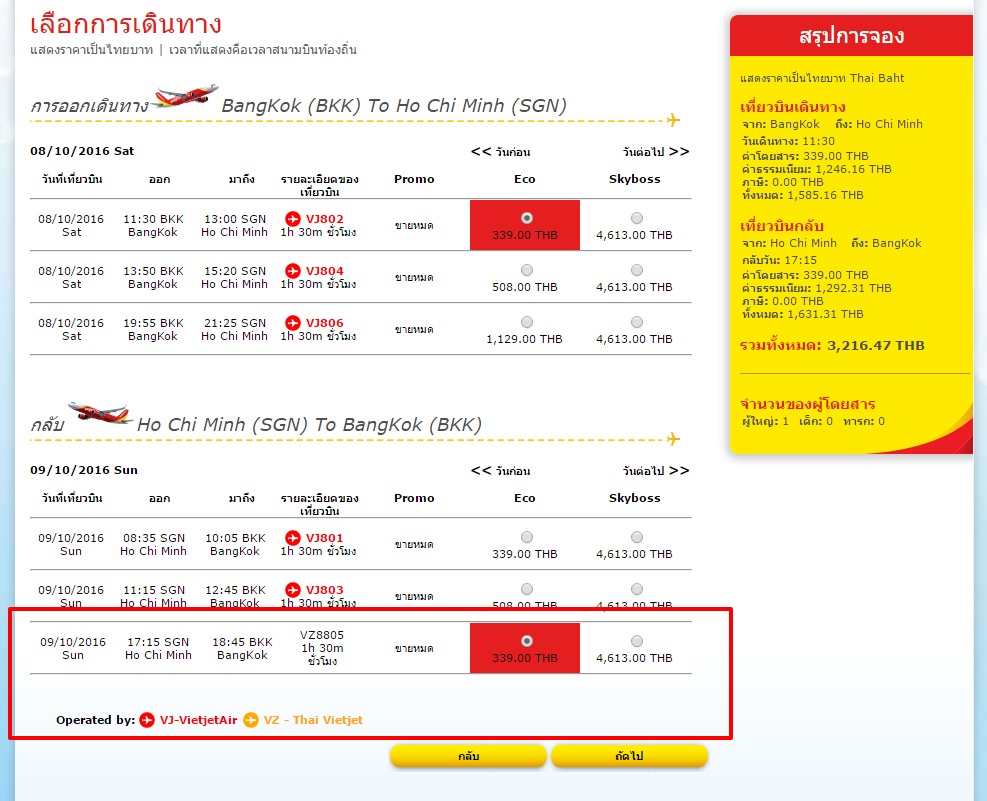Open flight VJ803 details
Viewport: 987px width, 801px height.
325,590
